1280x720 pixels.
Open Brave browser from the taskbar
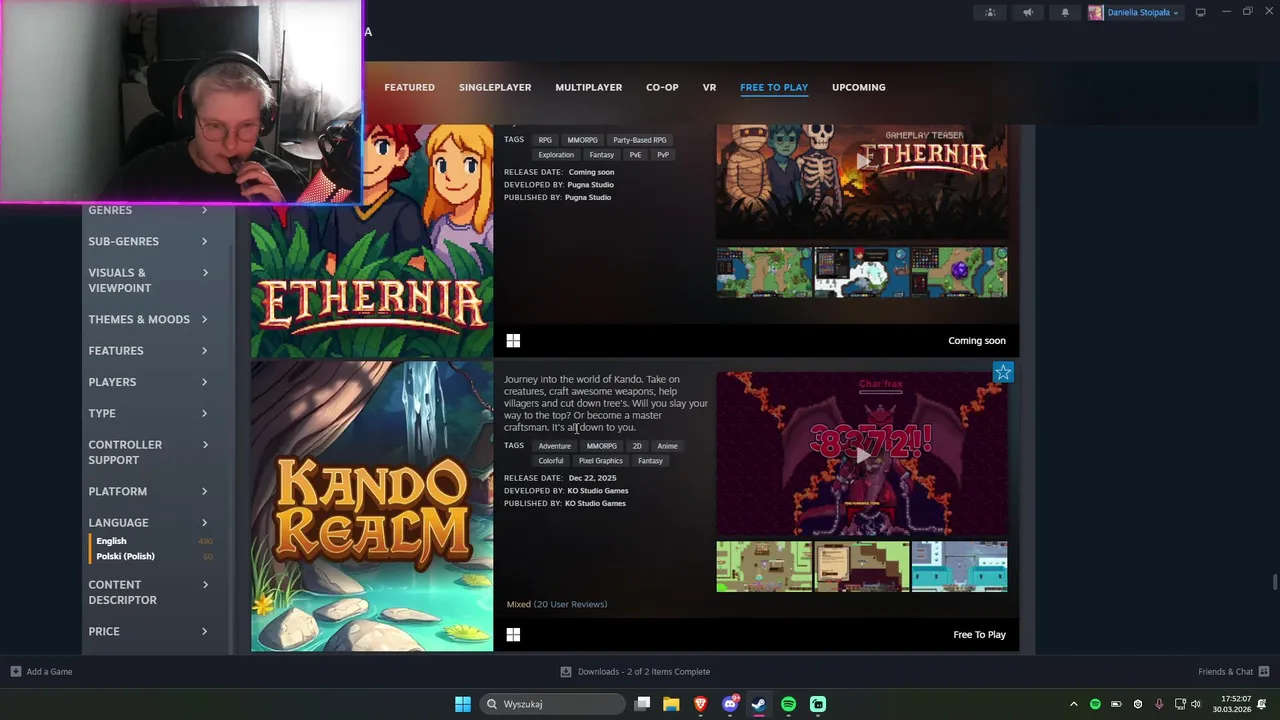point(700,704)
